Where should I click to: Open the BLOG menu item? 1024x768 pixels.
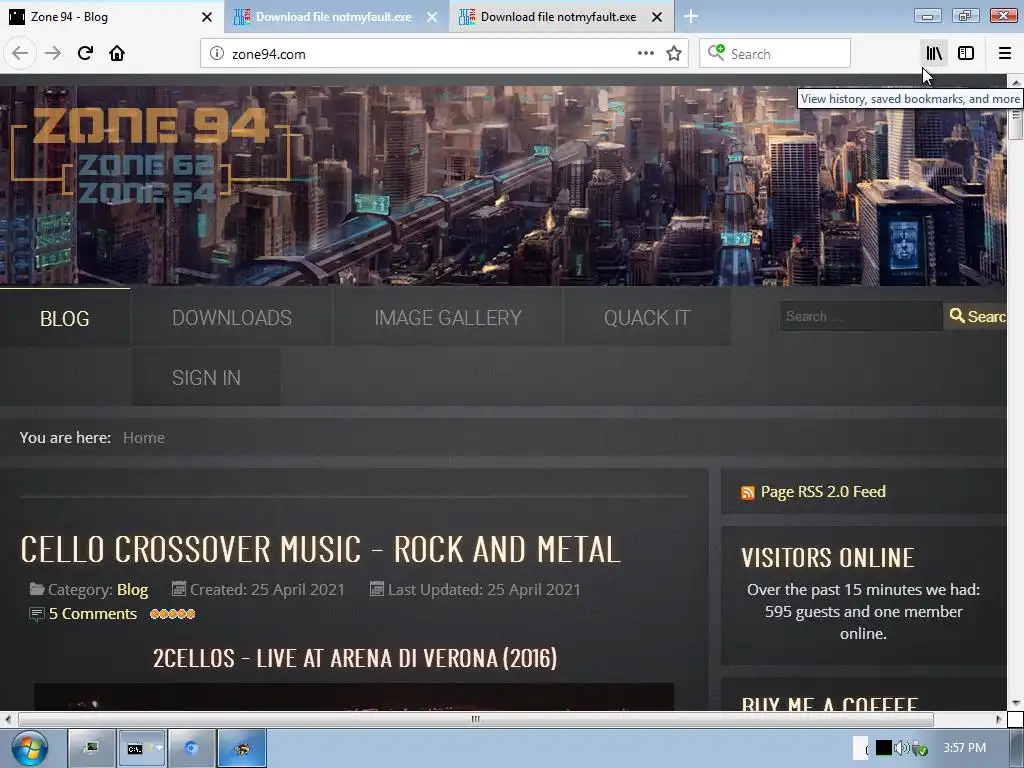(65, 318)
